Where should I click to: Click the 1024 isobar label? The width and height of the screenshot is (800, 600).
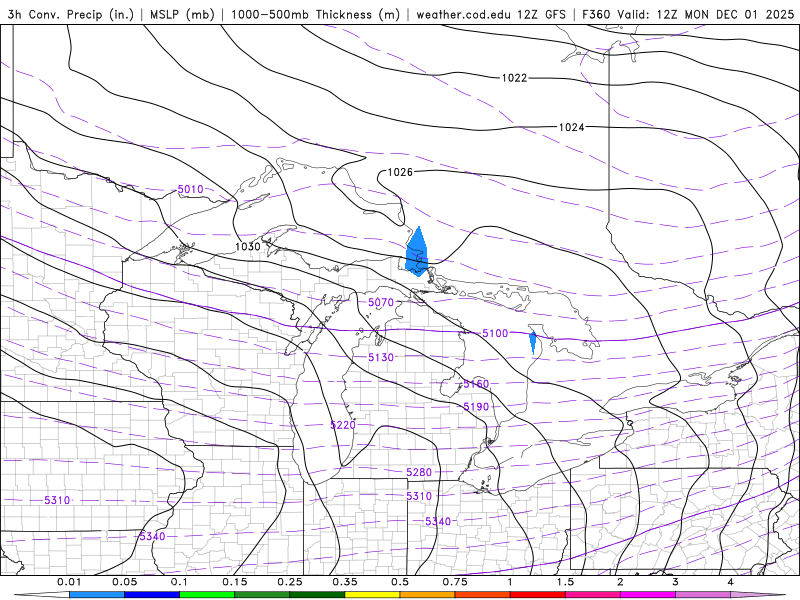click(x=571, y=127)
